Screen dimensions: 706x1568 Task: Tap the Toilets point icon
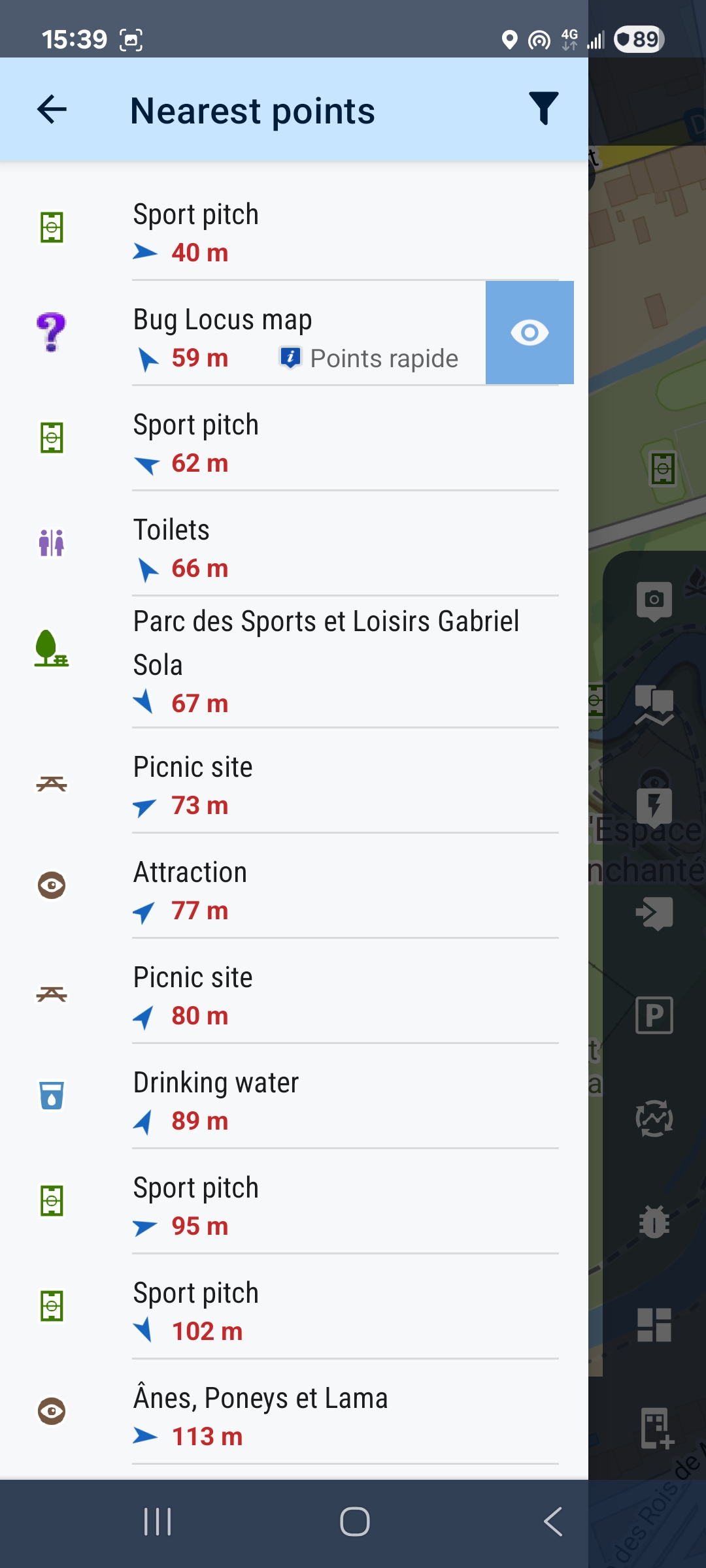click(52, 543)
